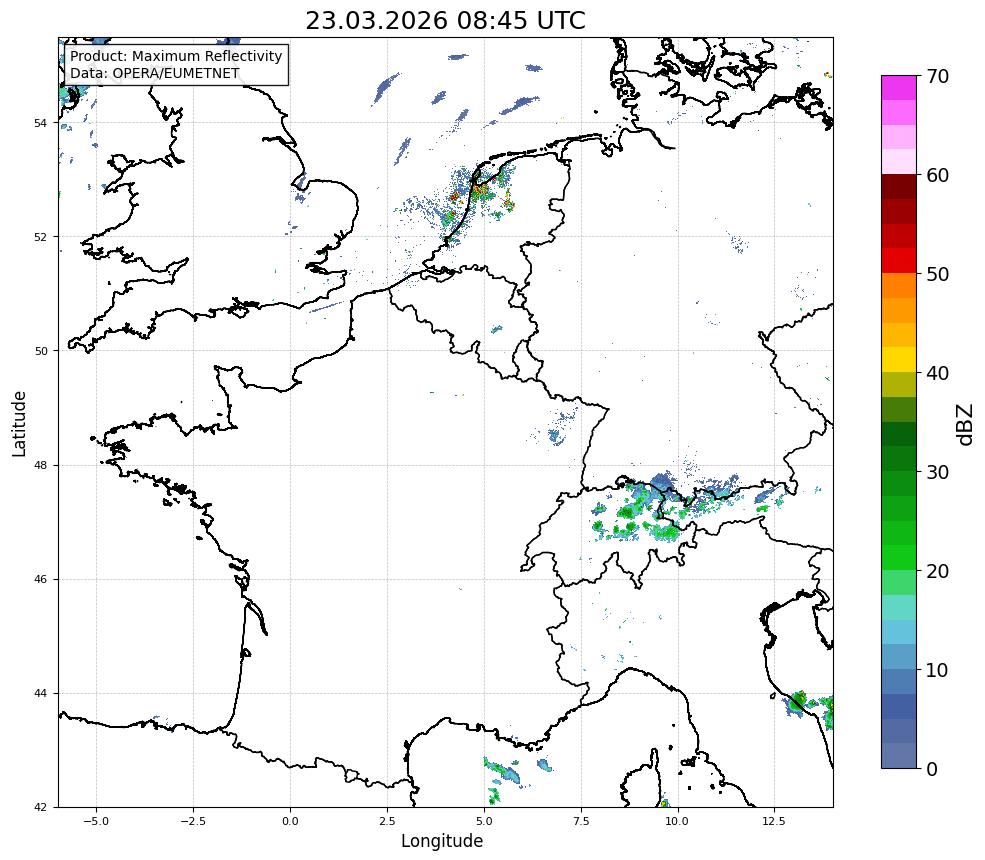Click the title timestamp 23.03.2026 08:45 UTC
The height and width of the screenshot is (860, 985).
point(445,21)
